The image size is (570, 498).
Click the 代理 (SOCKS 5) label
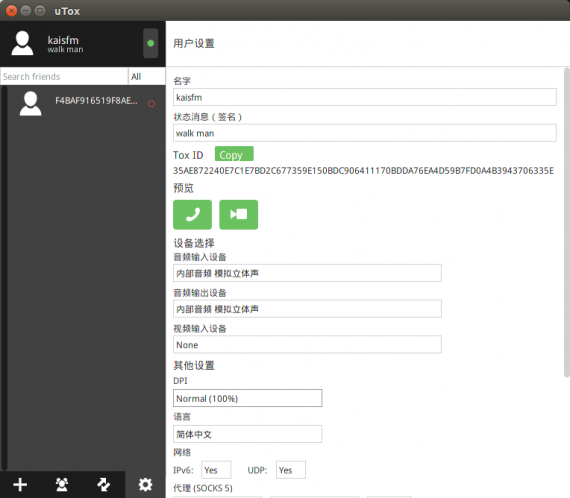tap(202, 488)
